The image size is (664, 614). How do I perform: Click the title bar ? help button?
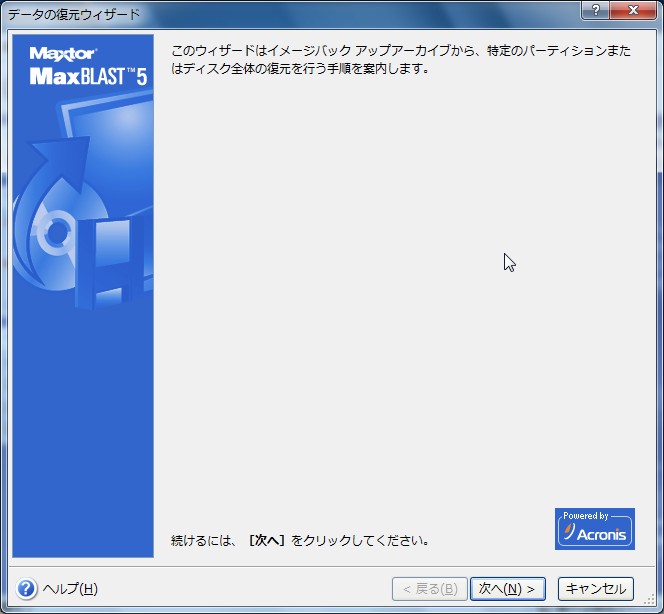(x=595, y=10)
